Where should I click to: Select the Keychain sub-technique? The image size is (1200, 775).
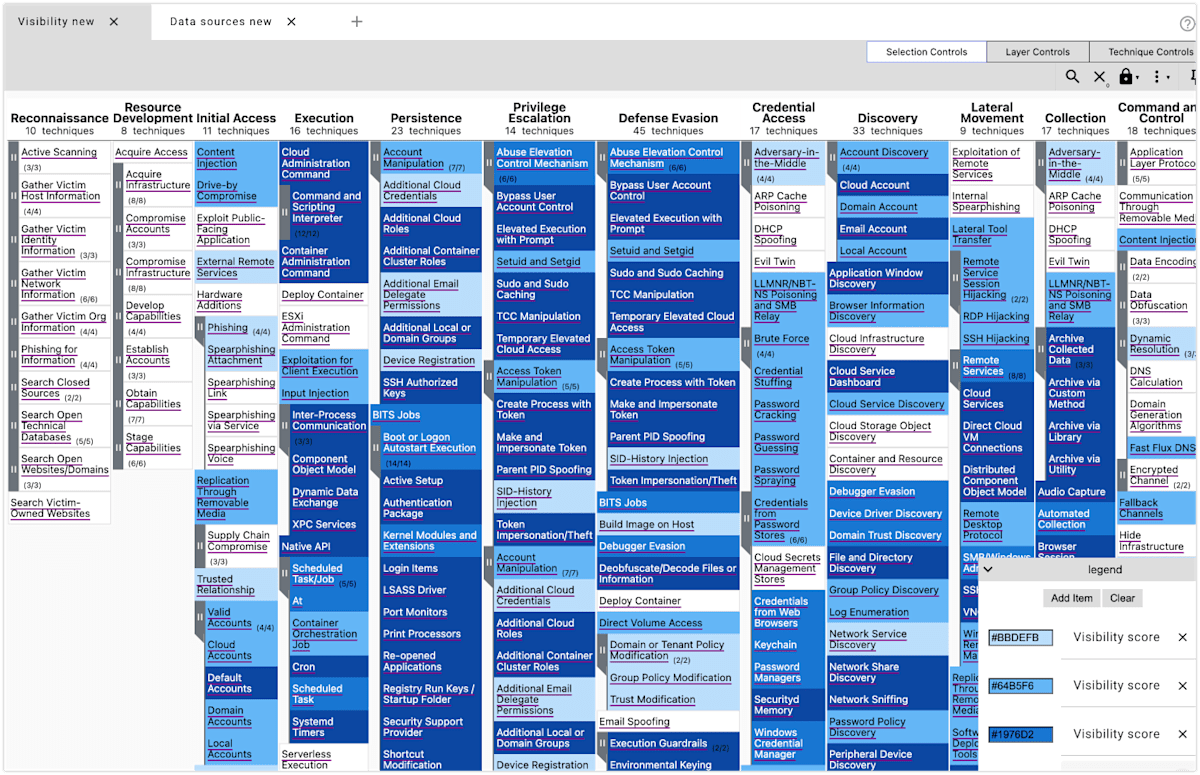tap(788, 645)
